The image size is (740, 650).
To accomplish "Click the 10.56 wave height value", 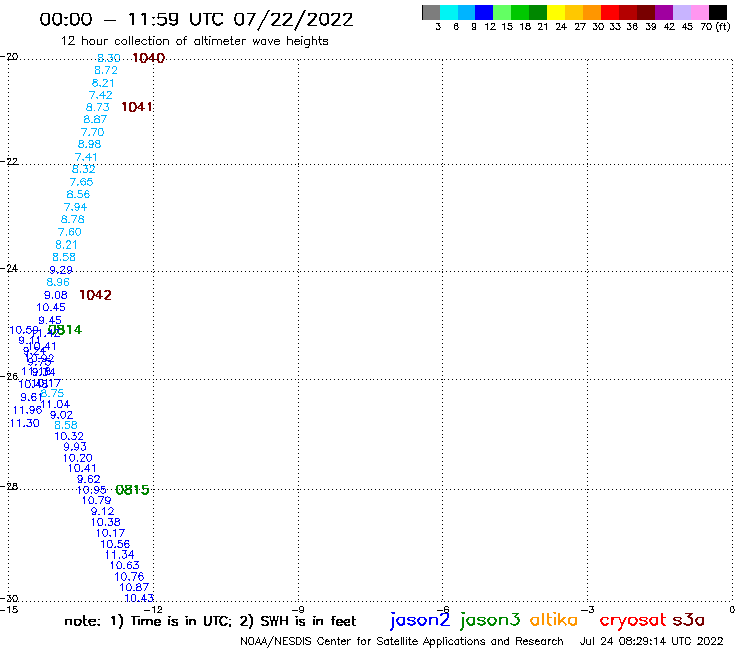I will pyautogui.click(x=115, y=544).
